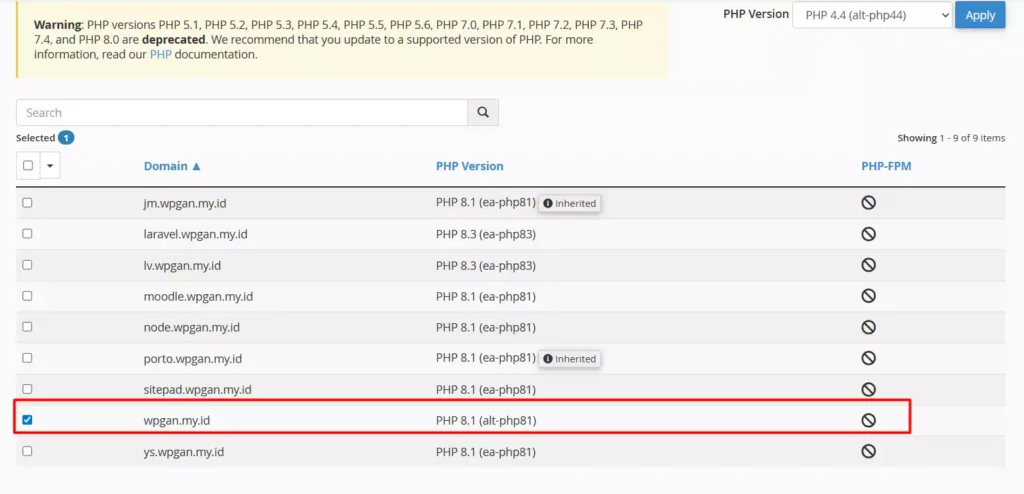Sort by PHP Version column header
This screenshot has height=494, width=1024.
point(470,166)
